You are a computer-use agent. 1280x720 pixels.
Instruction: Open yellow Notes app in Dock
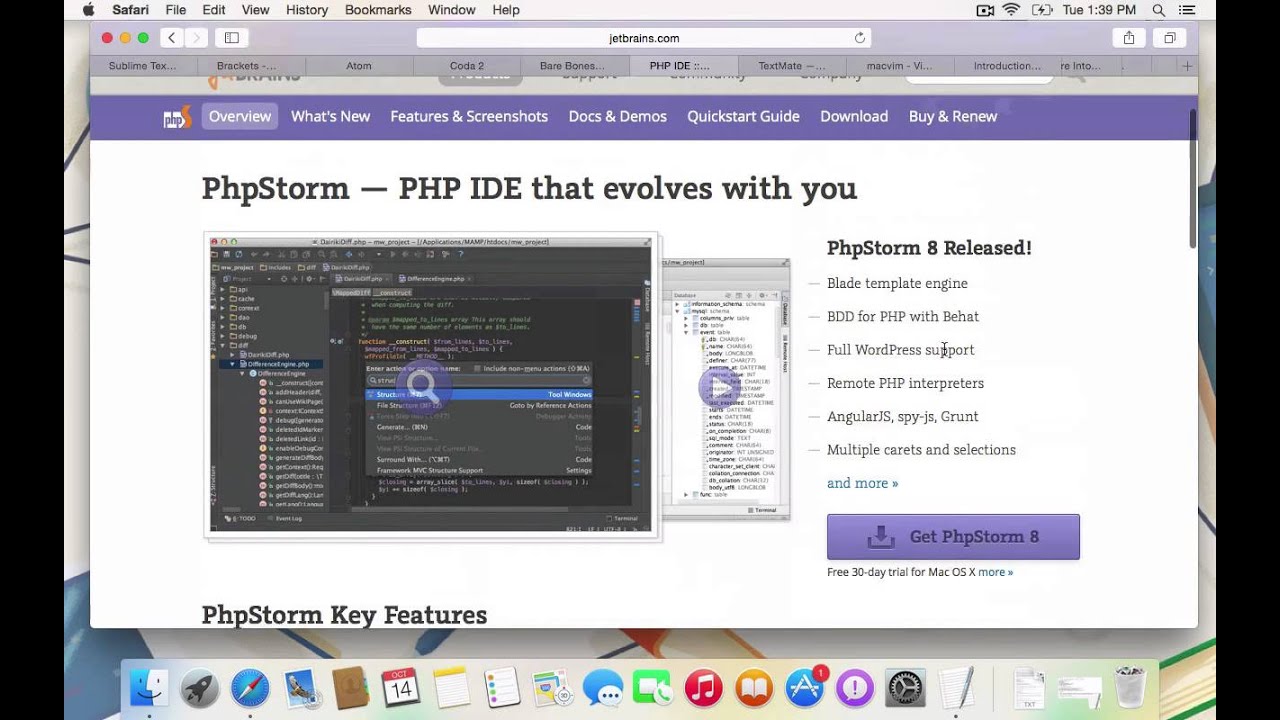click(x=452, y=688)
